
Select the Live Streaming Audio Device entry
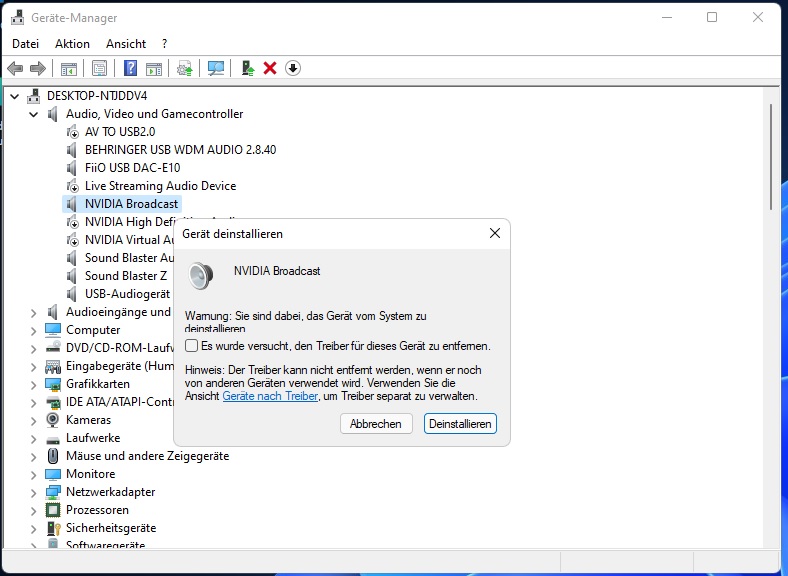(x=160, y=186)
